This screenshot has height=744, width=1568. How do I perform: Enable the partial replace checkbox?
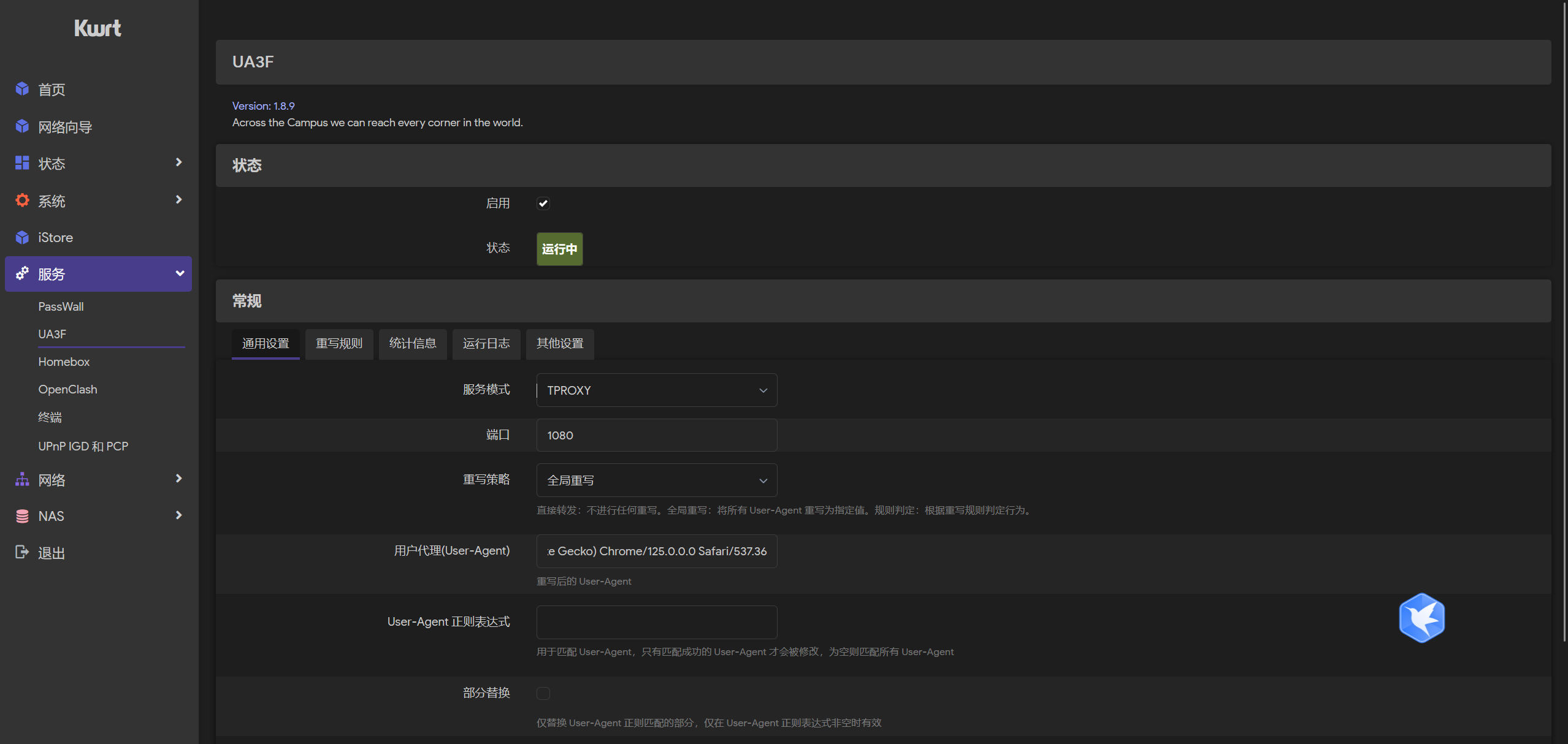click(x=543, y=693)
